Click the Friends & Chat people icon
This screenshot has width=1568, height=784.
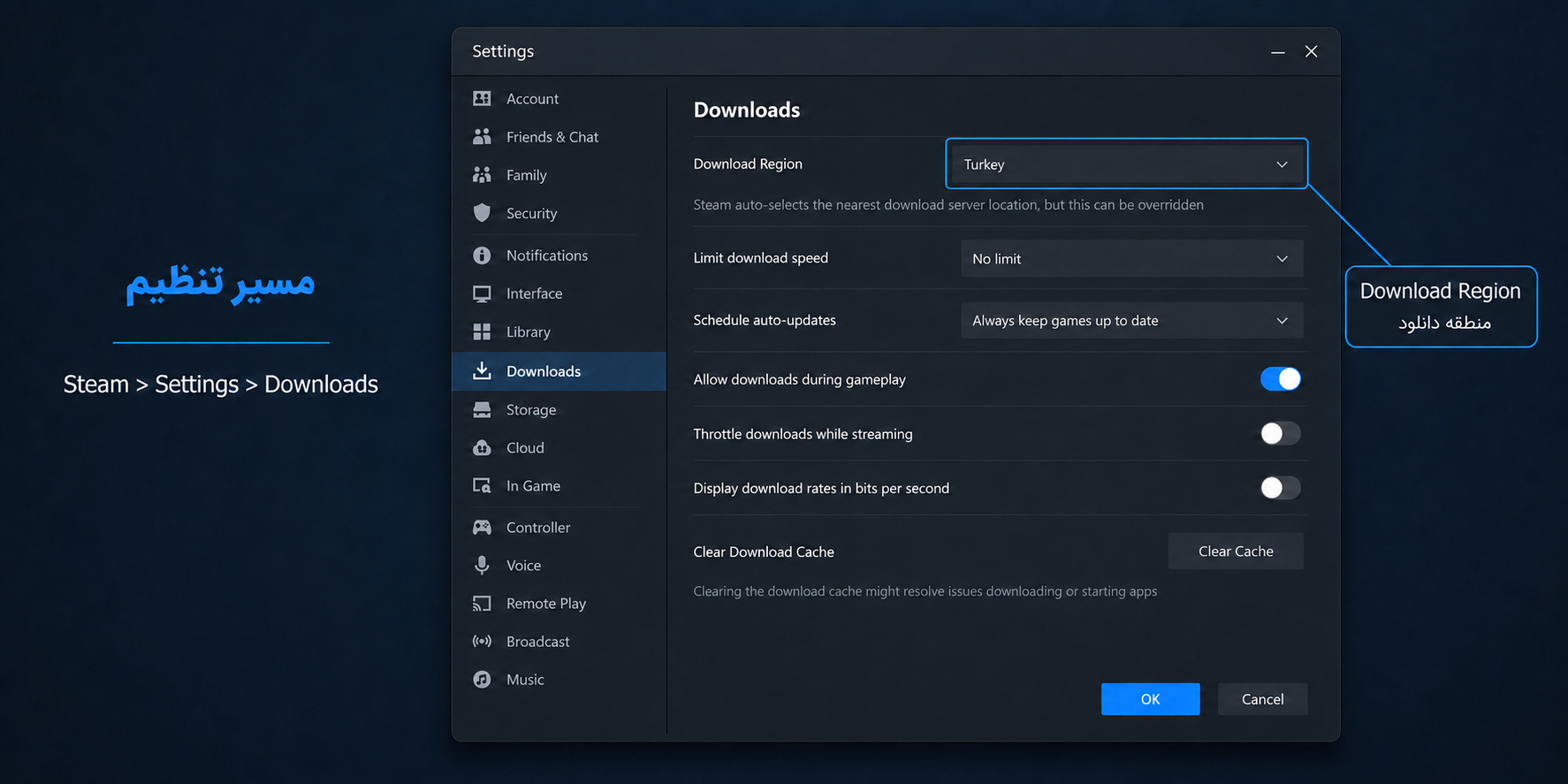pyautogui.click(x=482, y=136)
